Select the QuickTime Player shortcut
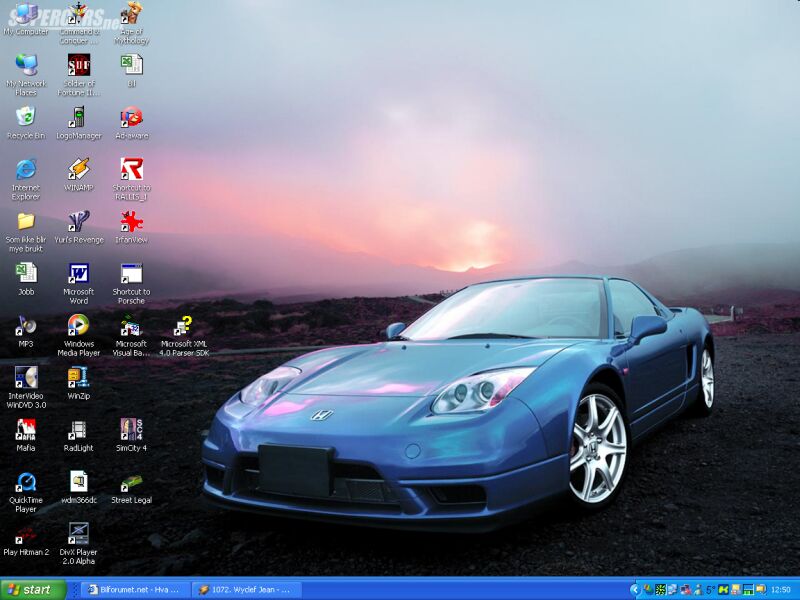Viewport: 800px width, 600px height. (26, 482)
